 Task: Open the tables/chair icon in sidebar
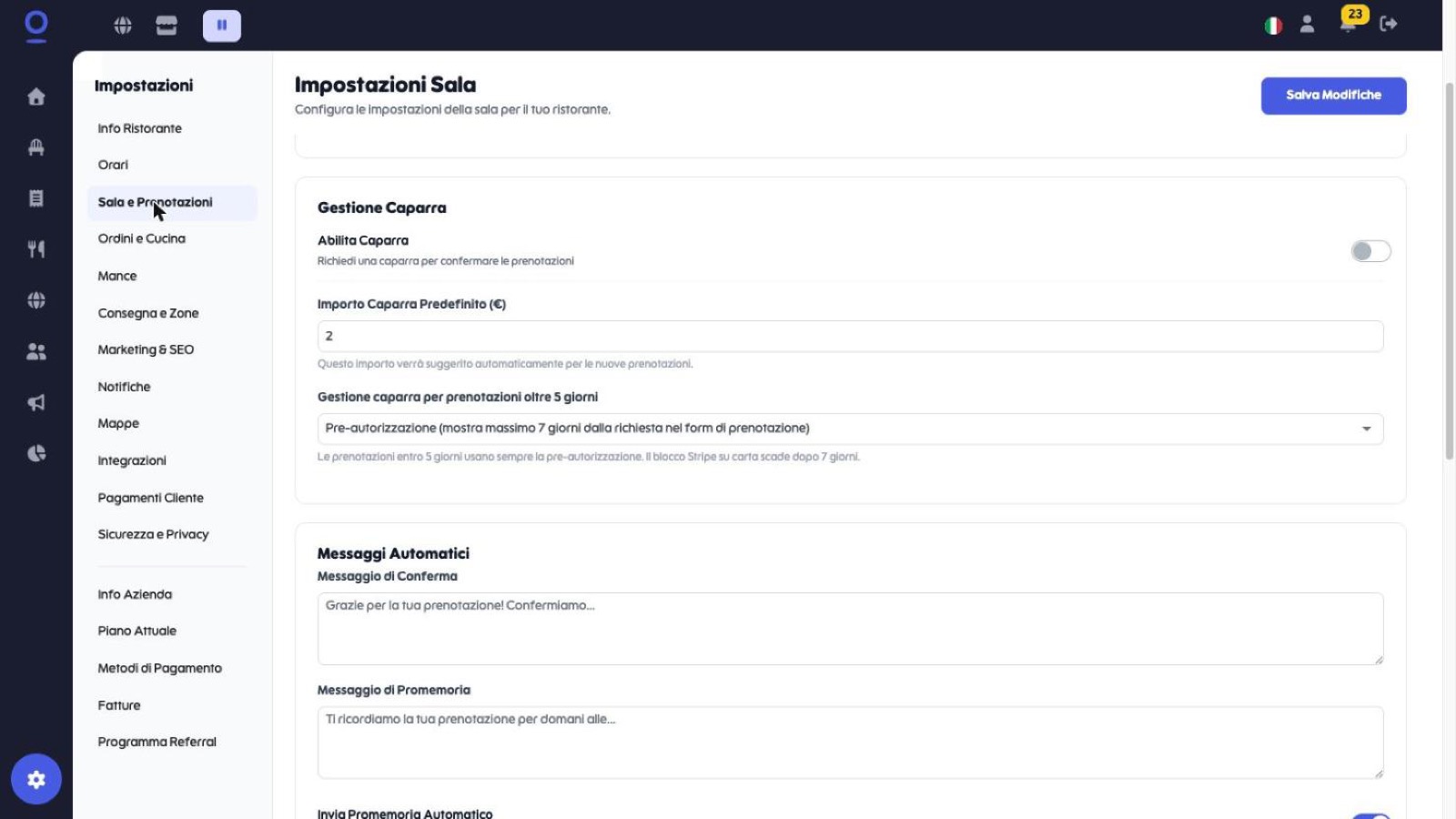point(36,147)
